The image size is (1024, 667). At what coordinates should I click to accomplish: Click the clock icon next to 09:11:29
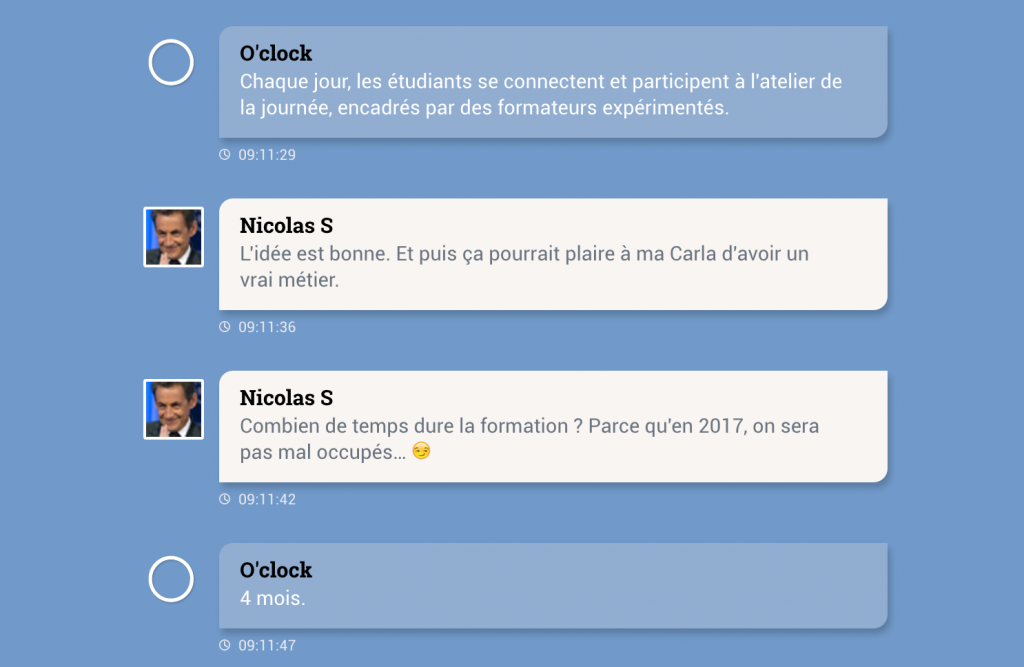click(225, 155)
